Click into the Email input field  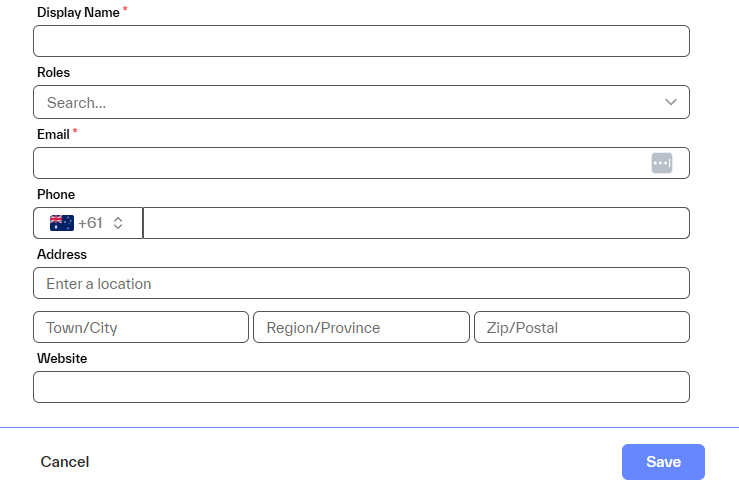tap(340, 163)
